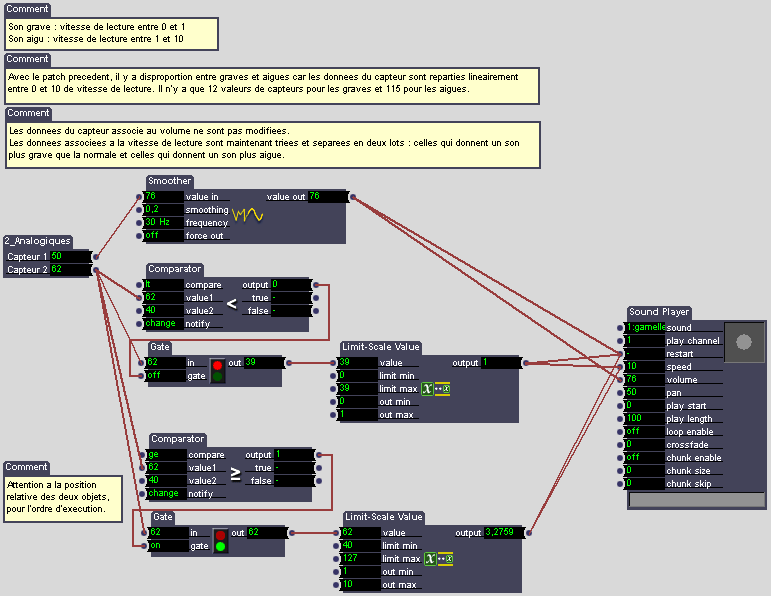Image resolution: width=771 pixels, height=596 pixels.
Task: Open the compare mode field showing lt
Action: point(163,285)
